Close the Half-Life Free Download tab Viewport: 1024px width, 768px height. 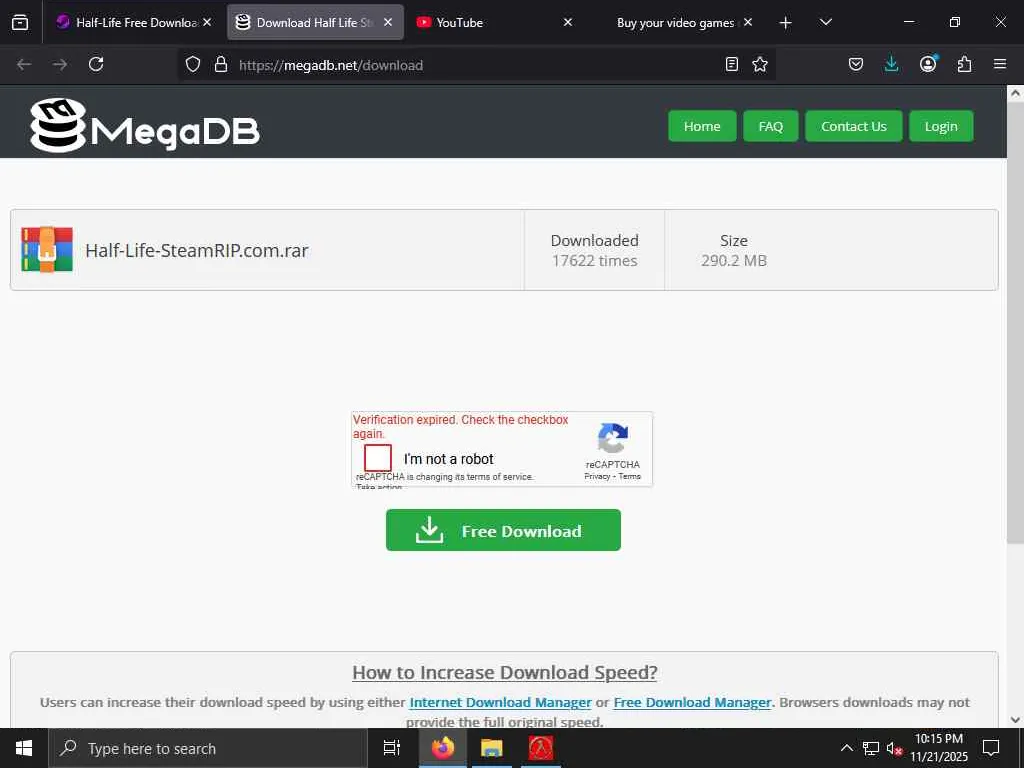tap(207, 22)
